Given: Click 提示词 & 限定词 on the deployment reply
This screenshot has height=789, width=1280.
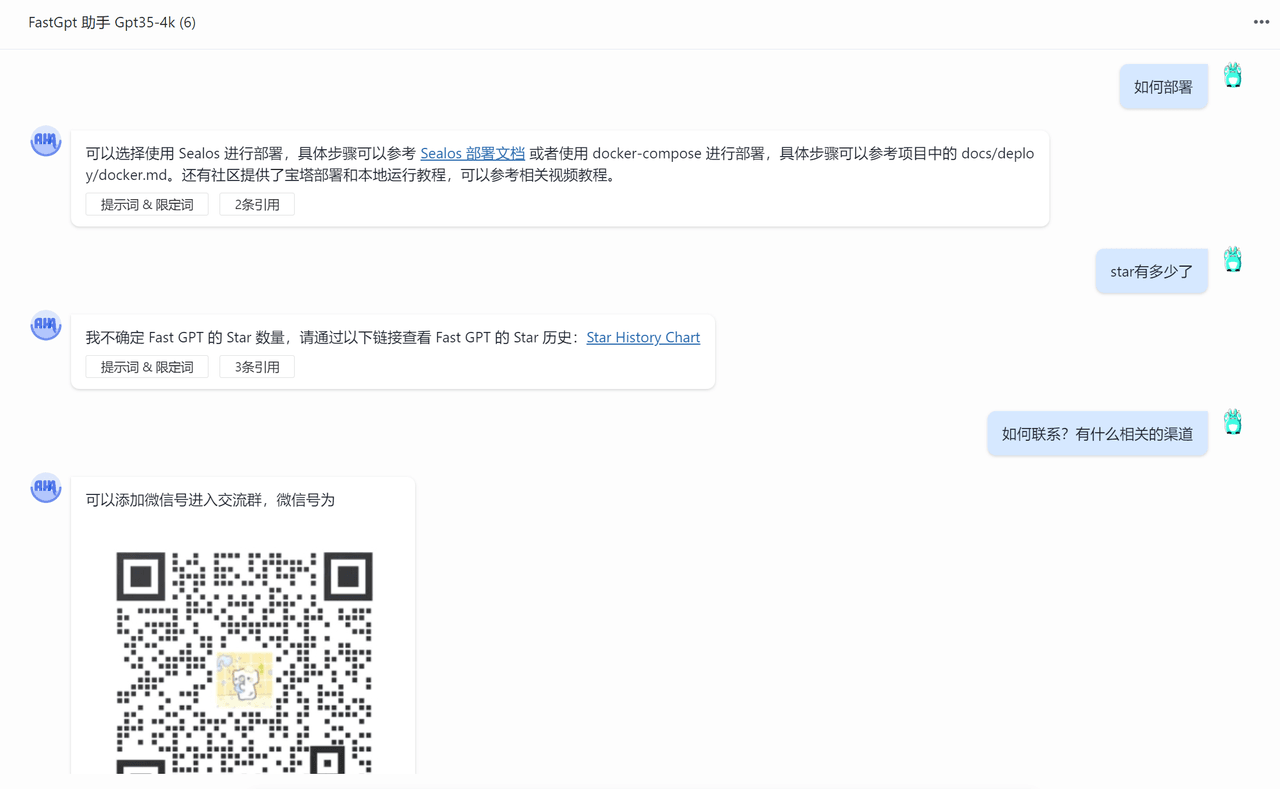Looking at the screenshot, I should pyautogui.click(x=146, y=204).
